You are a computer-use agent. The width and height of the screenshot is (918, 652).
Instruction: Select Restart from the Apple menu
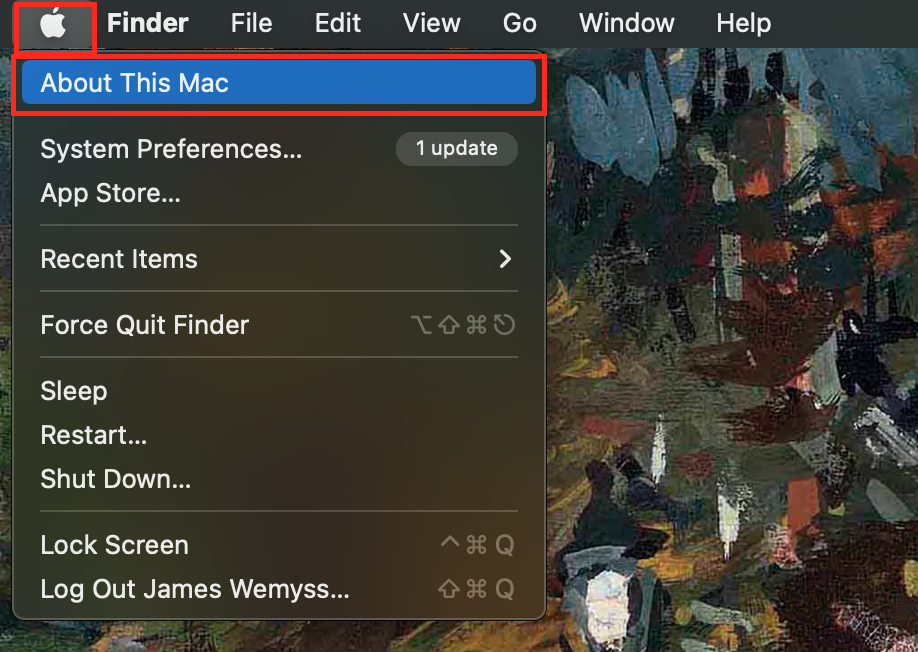coord(94,435)
